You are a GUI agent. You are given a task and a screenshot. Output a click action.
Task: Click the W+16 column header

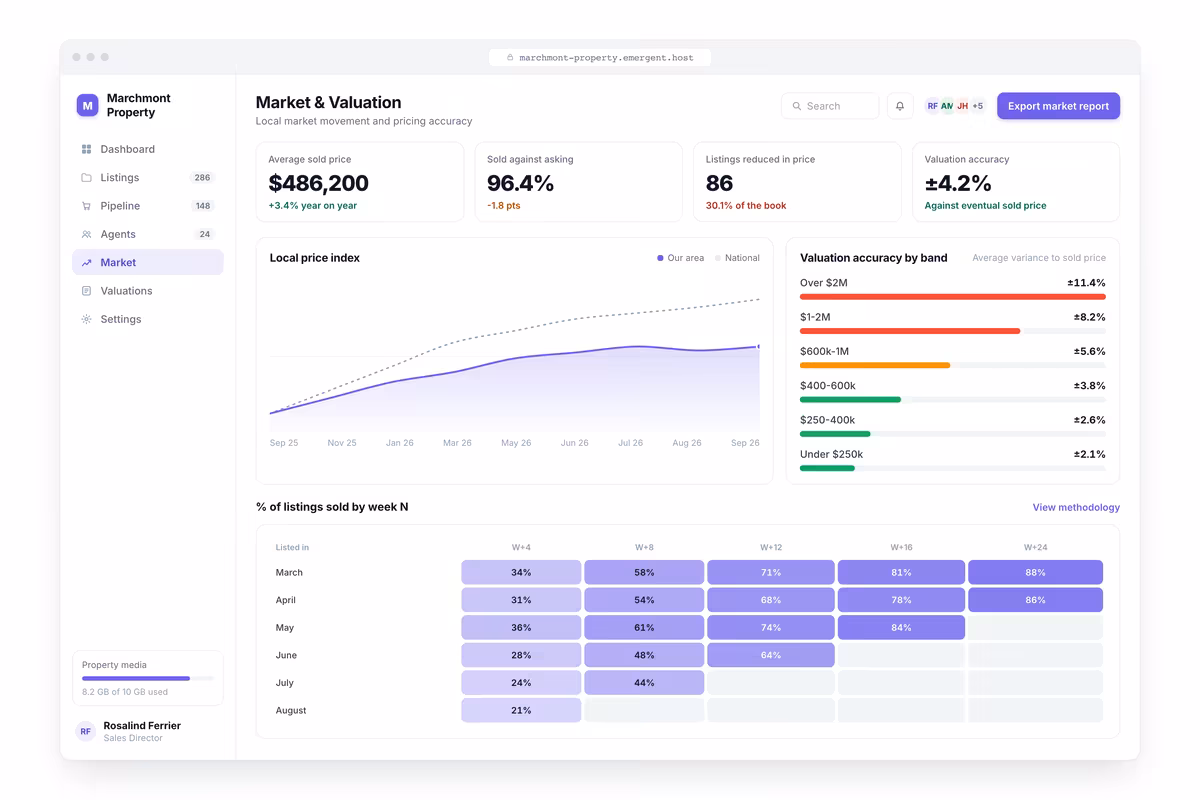(901, 548)
